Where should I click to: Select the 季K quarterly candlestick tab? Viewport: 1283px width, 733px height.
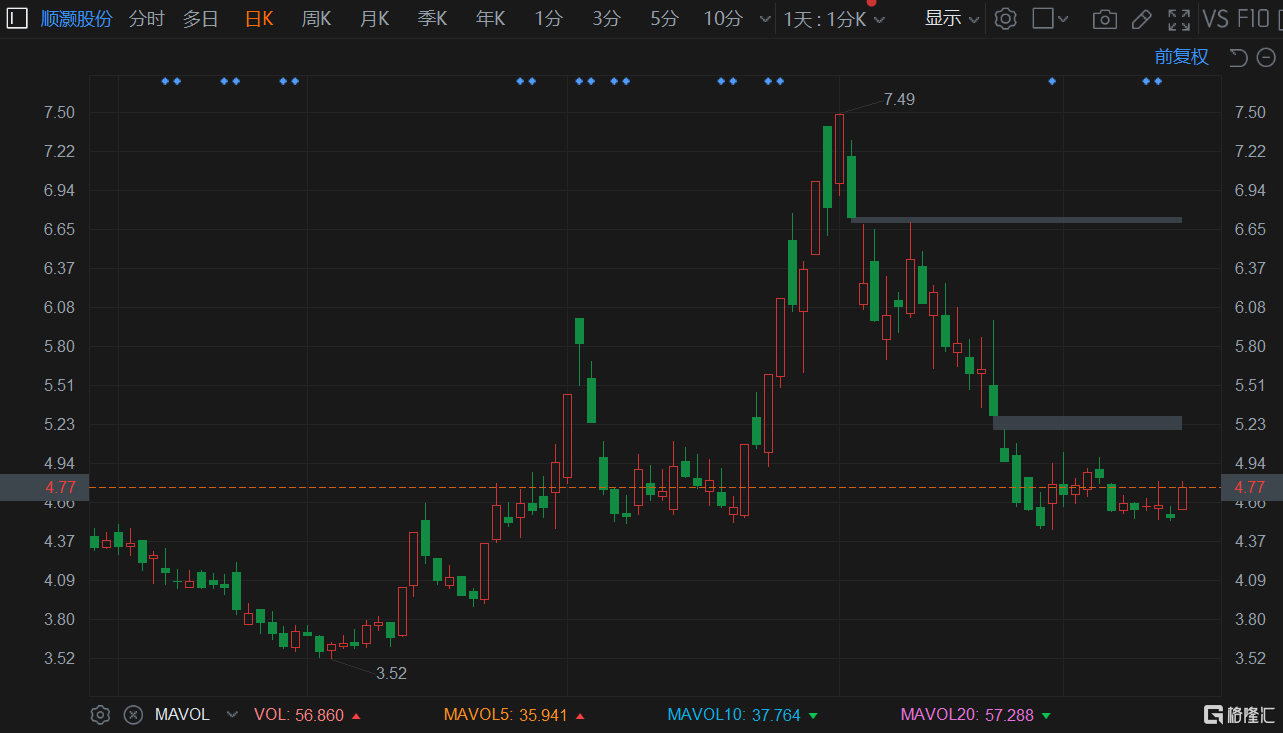(x=432, y=18)
